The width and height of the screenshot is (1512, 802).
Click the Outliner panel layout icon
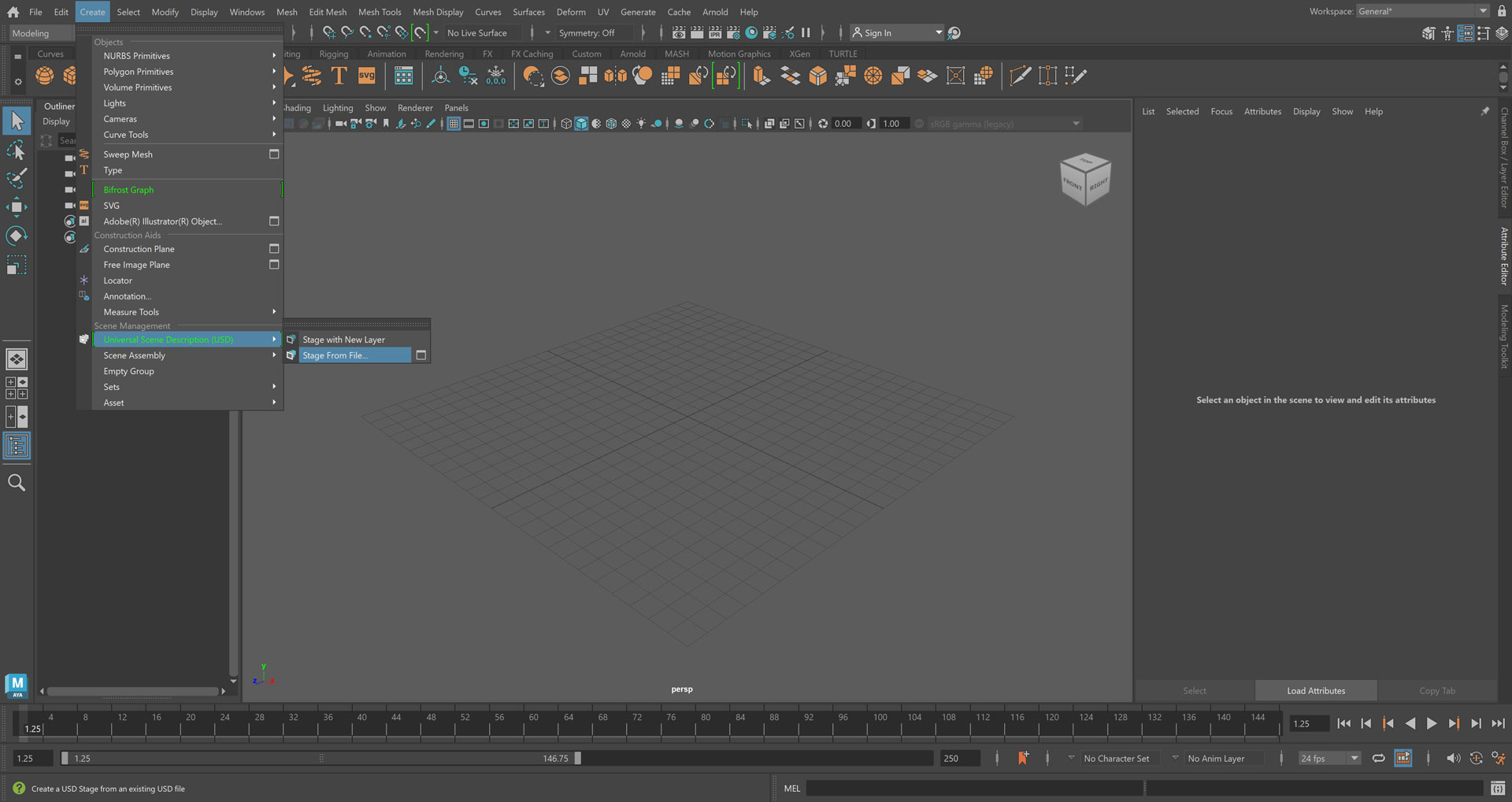(17, 446)
